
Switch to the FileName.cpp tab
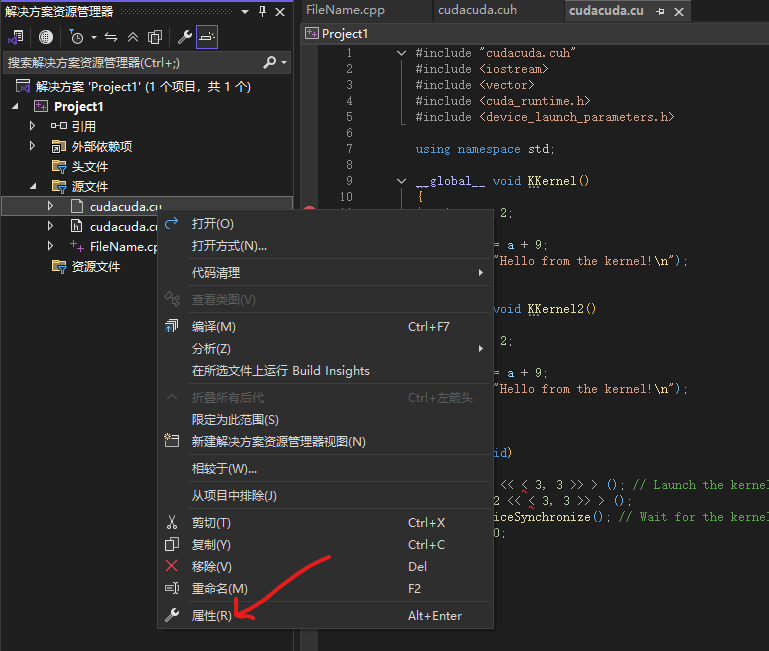345,10
